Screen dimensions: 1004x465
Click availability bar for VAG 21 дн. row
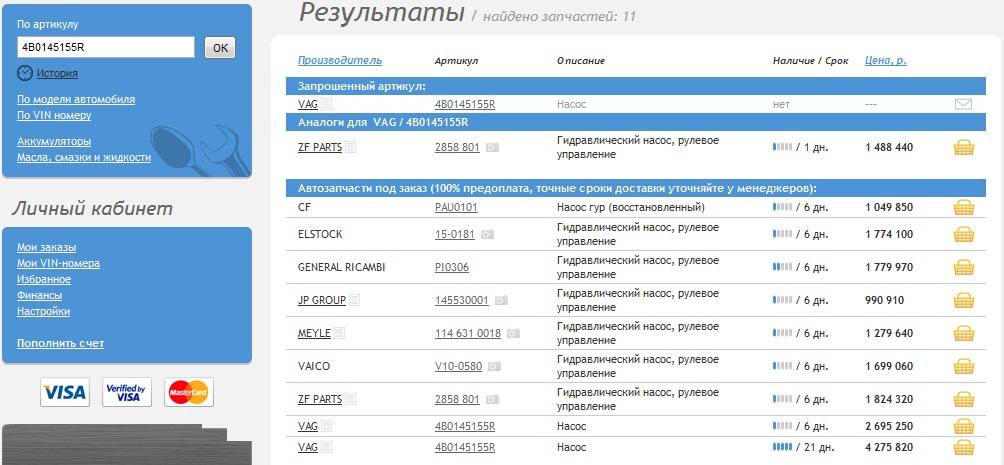tap(782, 447)
